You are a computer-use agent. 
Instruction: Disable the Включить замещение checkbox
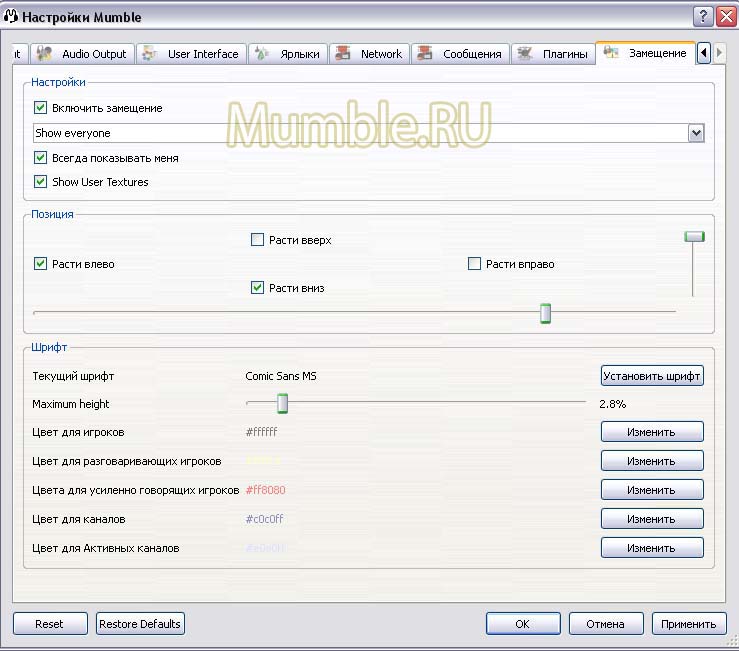click(41, 108)
